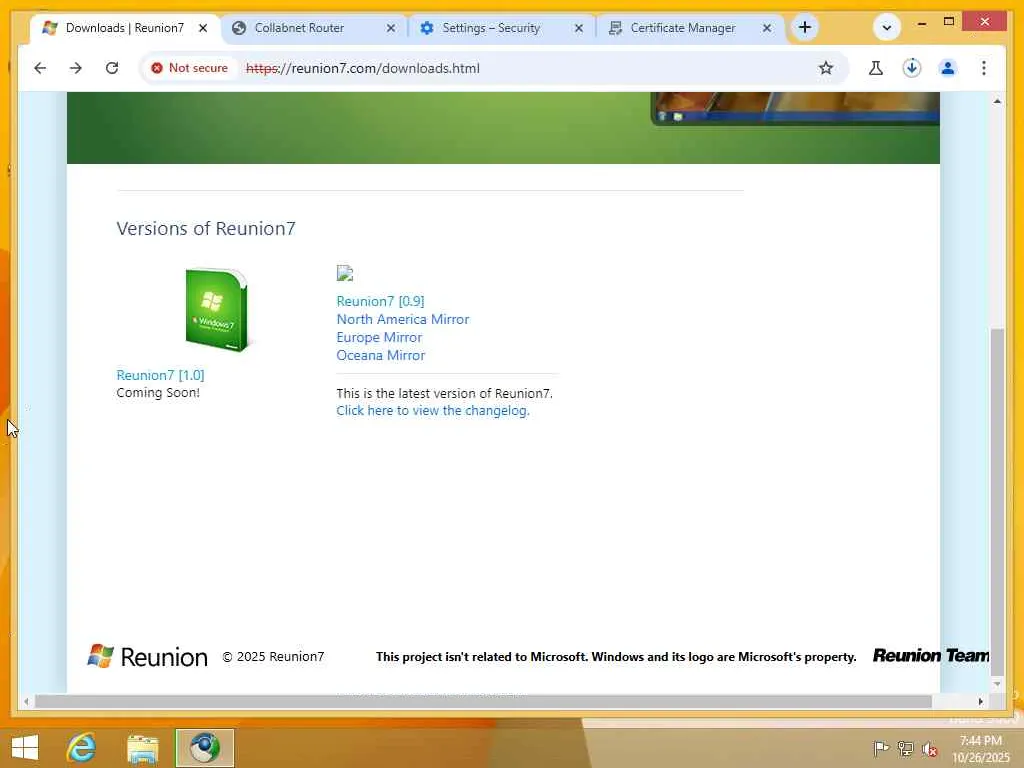Click the Versions of Reunion7 heading

tap(206, 229)
